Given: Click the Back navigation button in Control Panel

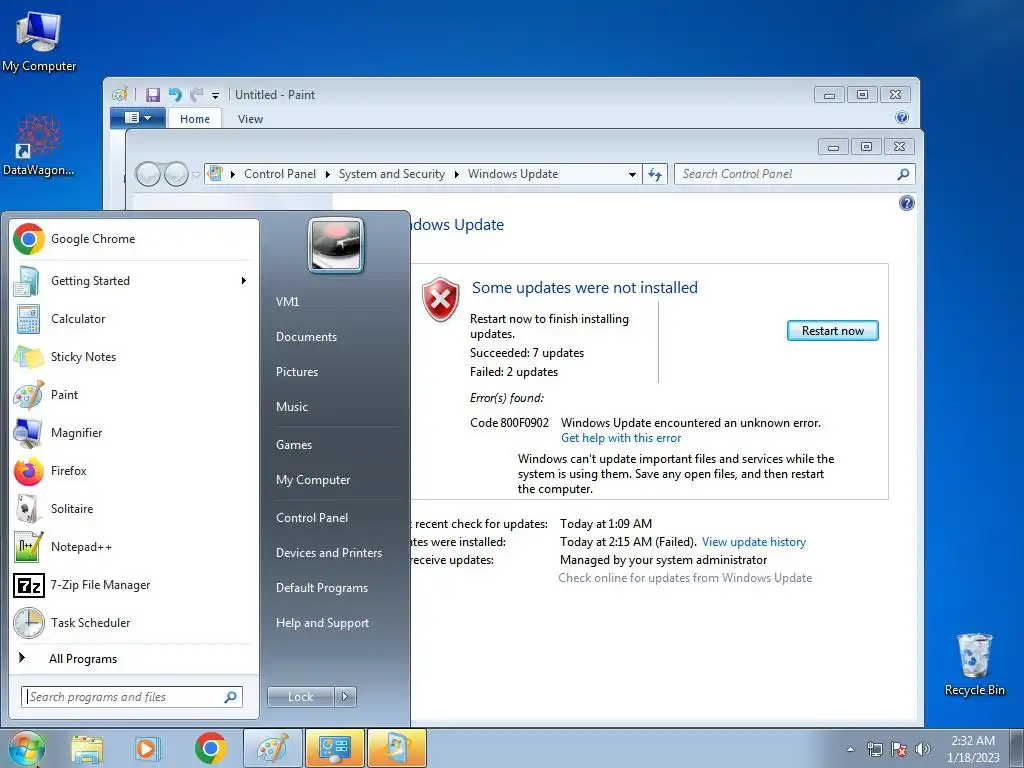Looking at the screenshot, I should [x=148, y=174].
